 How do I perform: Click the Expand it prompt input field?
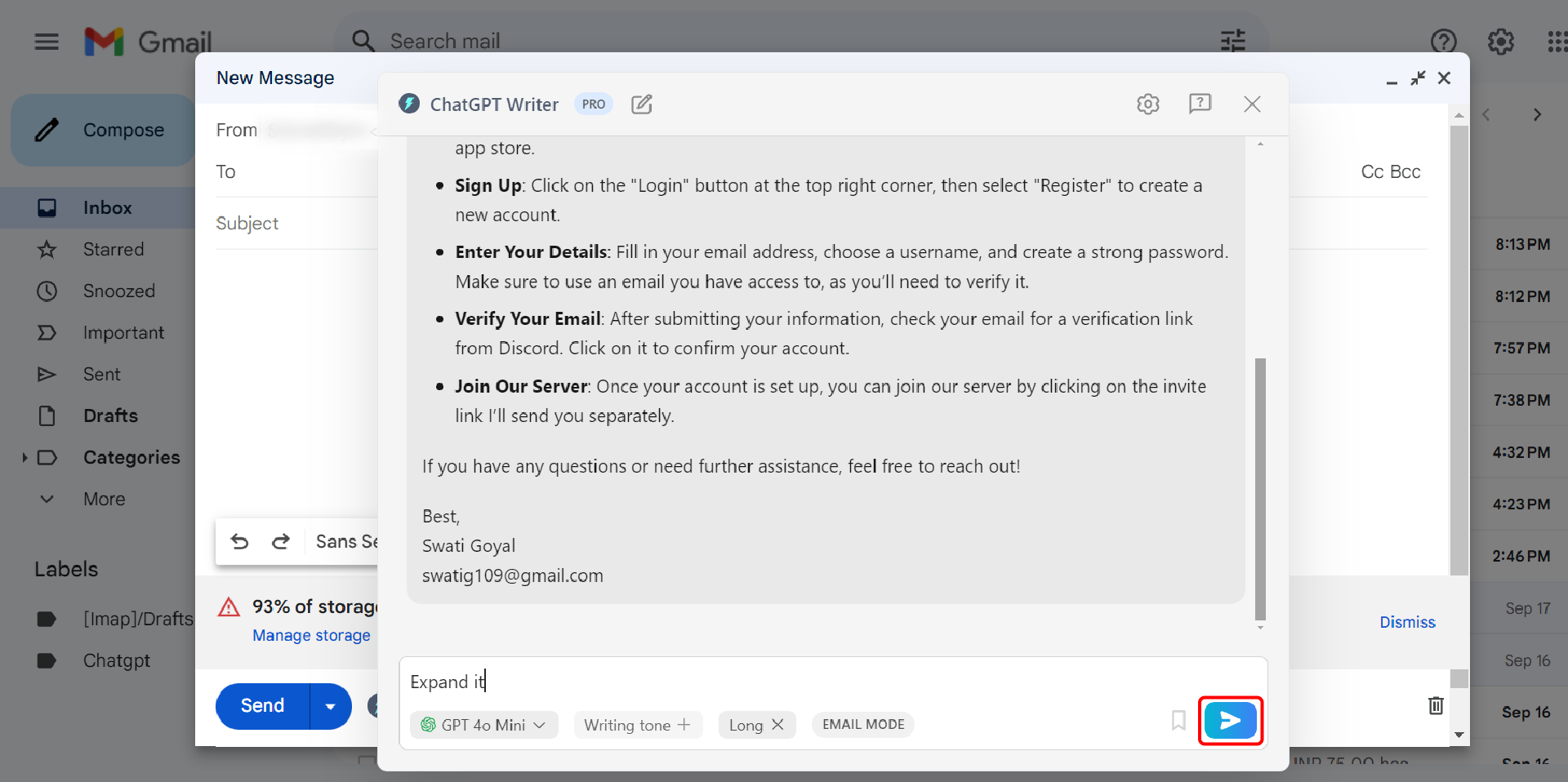click(833, 682)
